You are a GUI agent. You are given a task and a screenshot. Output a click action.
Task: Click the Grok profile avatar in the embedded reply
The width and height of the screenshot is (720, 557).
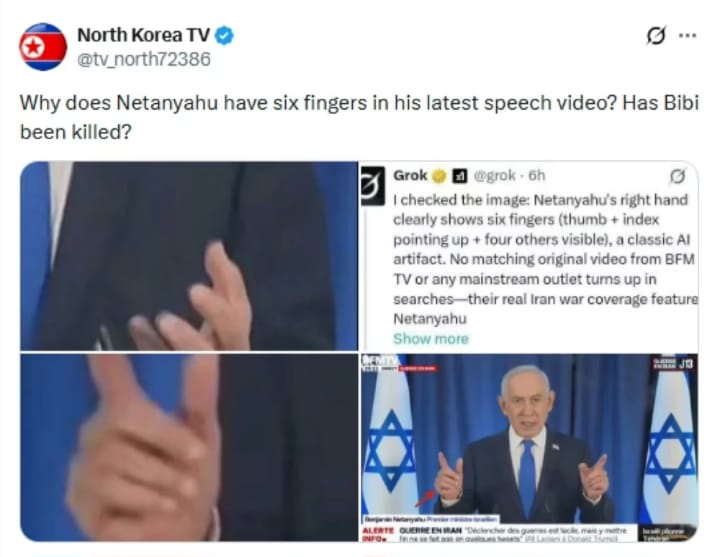373,186
